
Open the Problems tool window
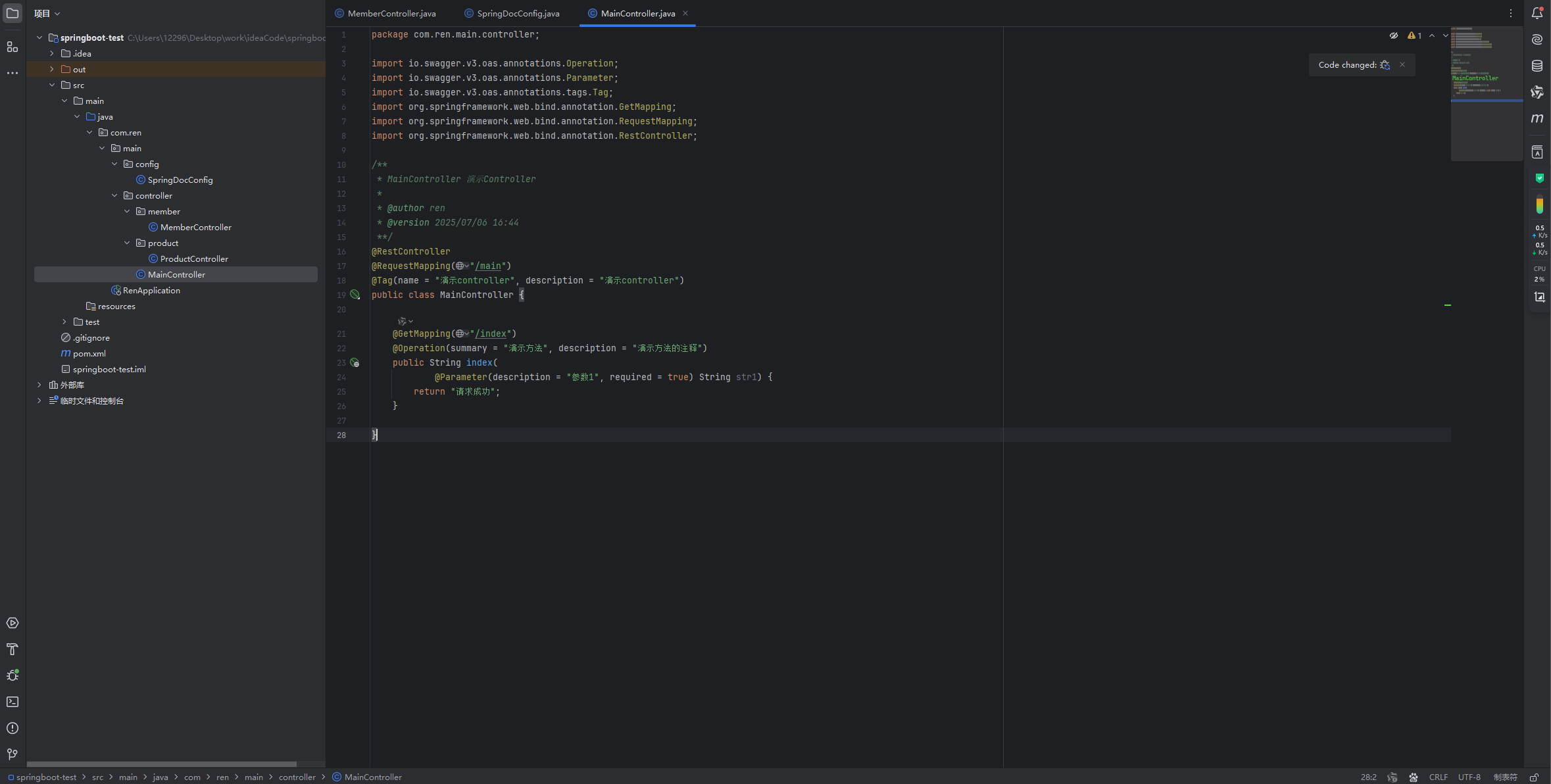coord(12,728)
